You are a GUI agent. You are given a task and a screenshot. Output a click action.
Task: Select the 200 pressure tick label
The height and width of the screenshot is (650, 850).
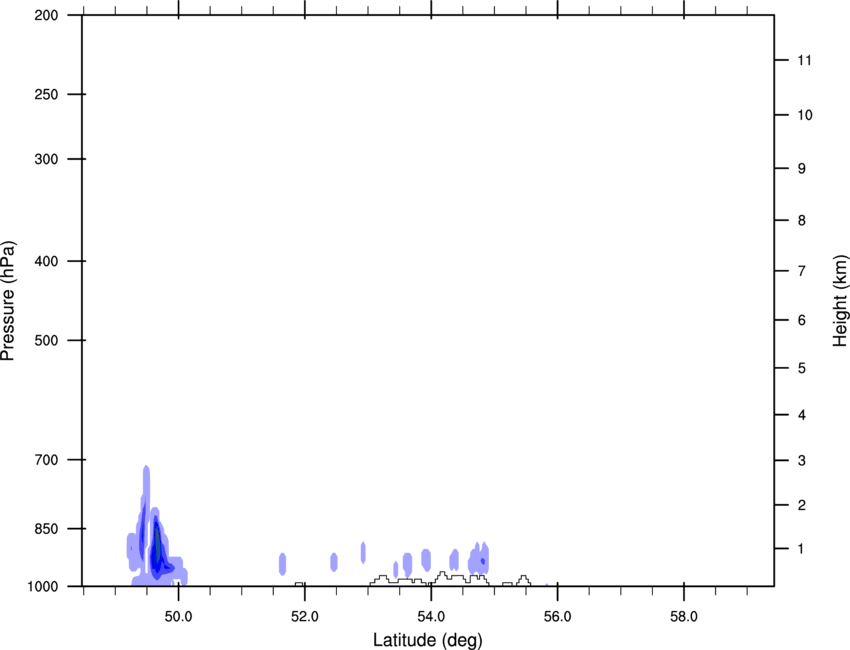(46, 15)
